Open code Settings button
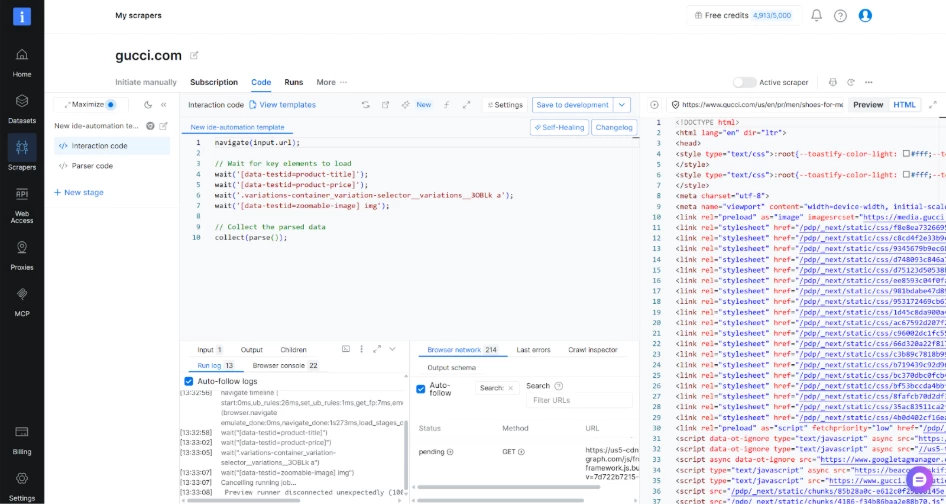946x504 pixels. tap(505, 104)
